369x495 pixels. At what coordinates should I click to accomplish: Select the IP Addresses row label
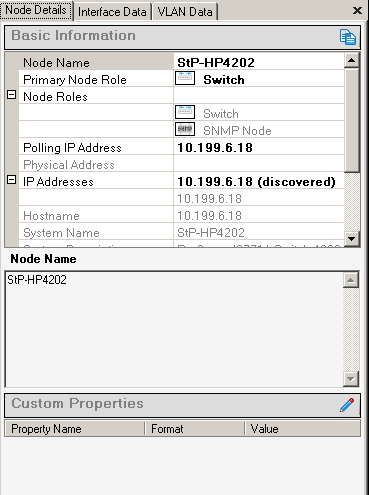click(58, 182)
